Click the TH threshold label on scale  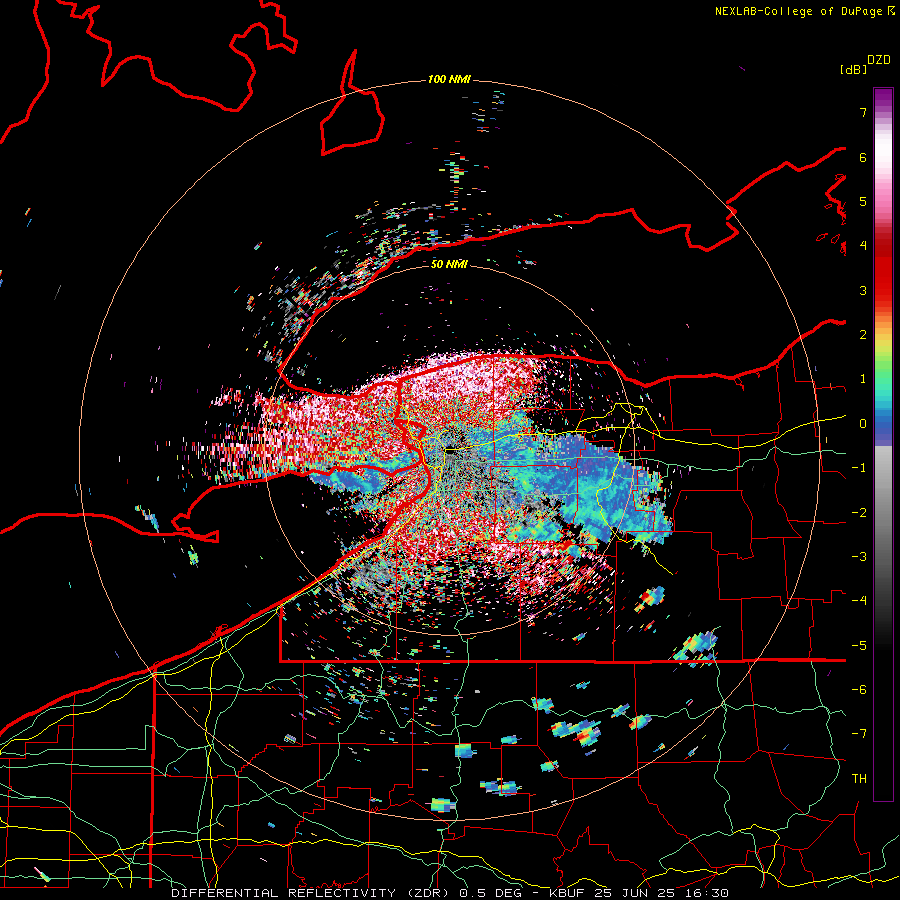click(x=859, y=779)
